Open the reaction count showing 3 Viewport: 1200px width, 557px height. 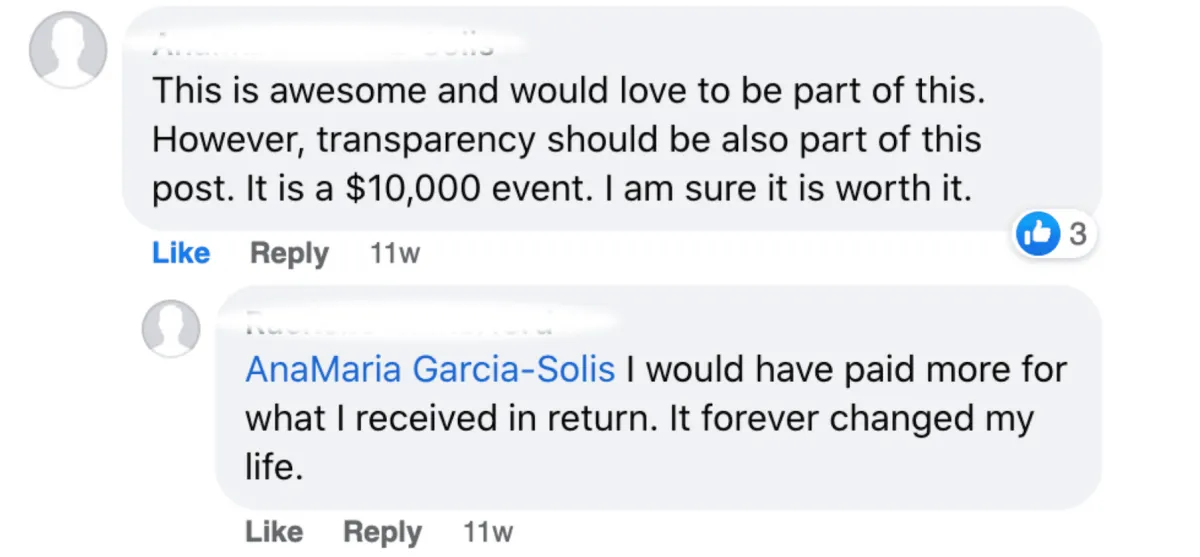click(x=1077, y=236)
